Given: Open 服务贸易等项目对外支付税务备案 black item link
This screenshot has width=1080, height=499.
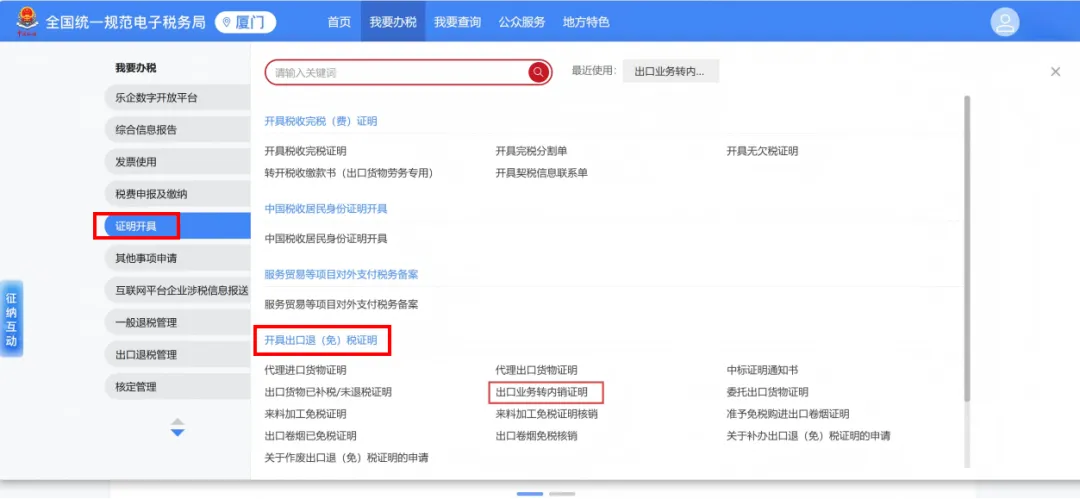Looking at the screenshot, I should pyautogui.click(x=341, y=304).
